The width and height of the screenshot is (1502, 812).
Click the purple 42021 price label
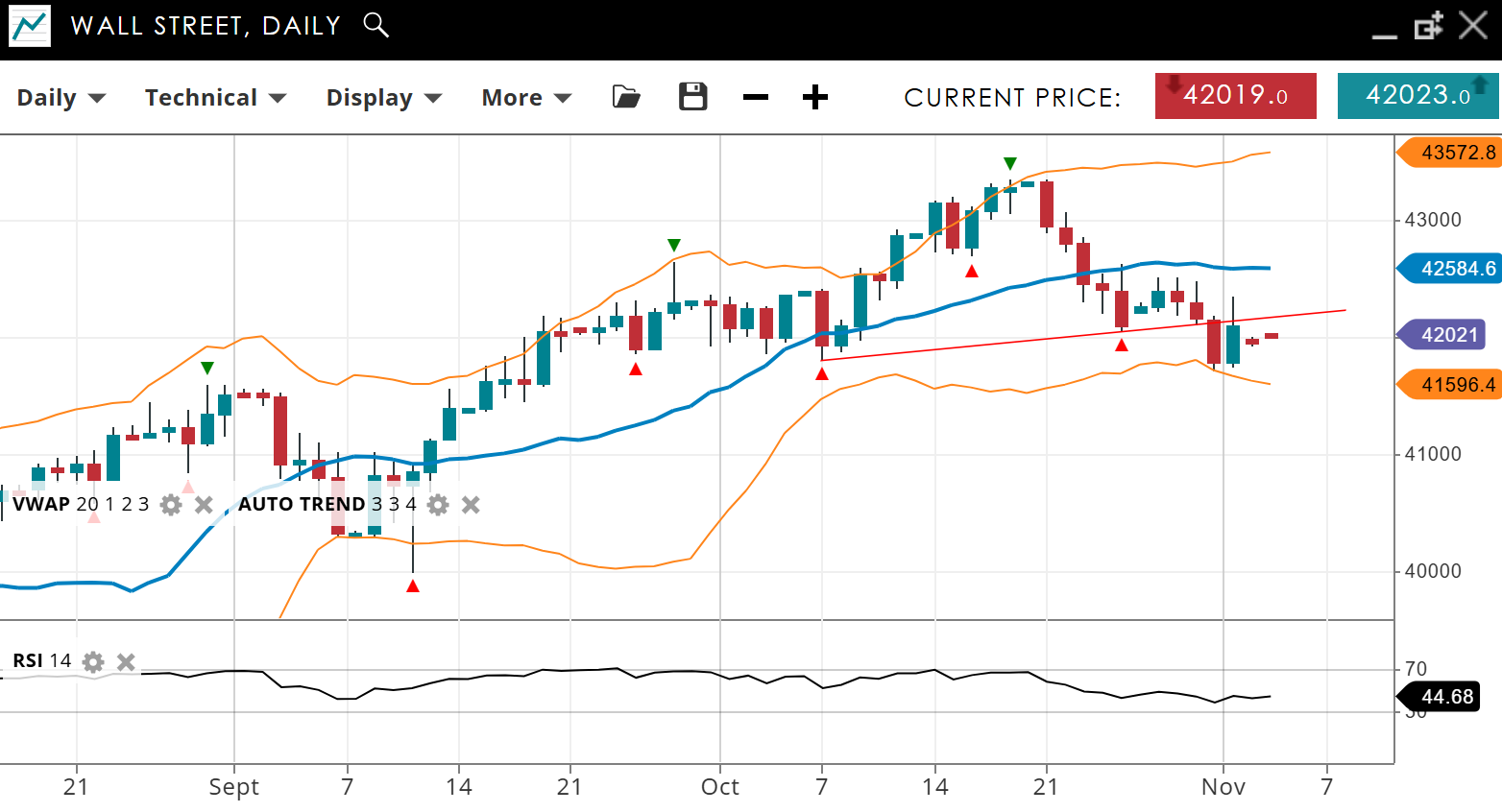click(x=1446, y=335)
